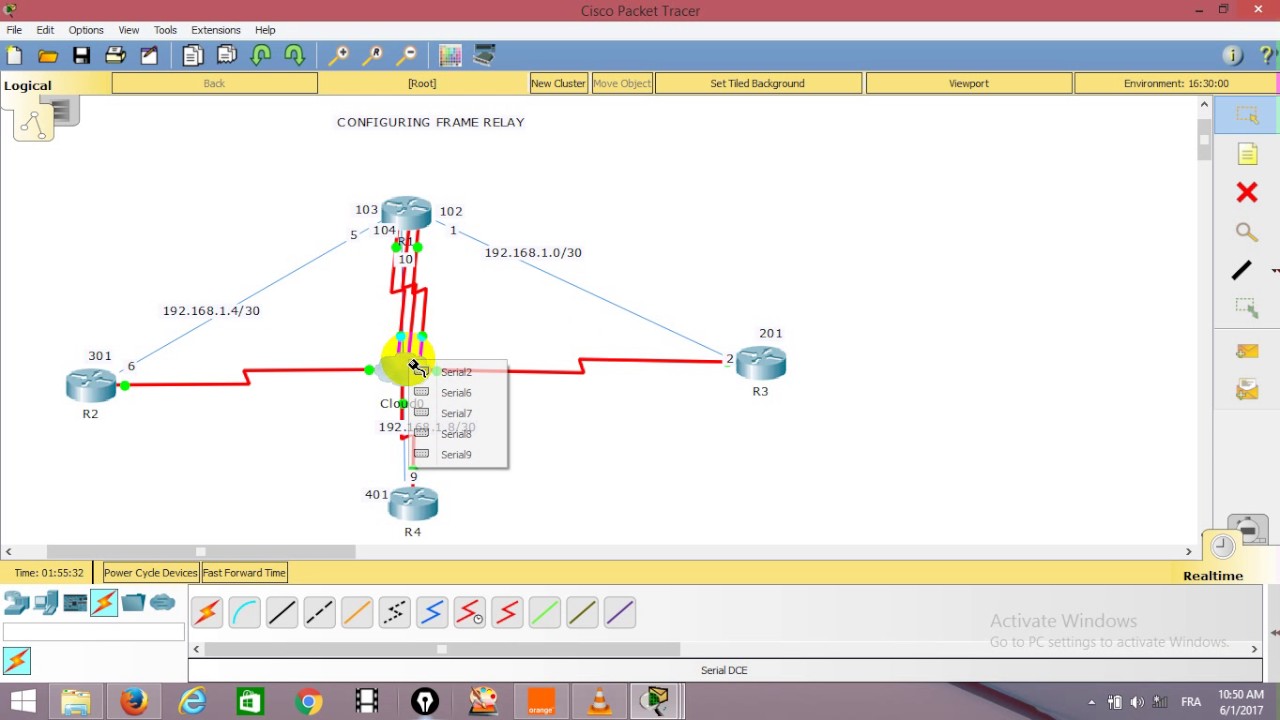The width and height of the screenshot is (1280, 720).
Task: Paste copied objects
Action: 227,56
